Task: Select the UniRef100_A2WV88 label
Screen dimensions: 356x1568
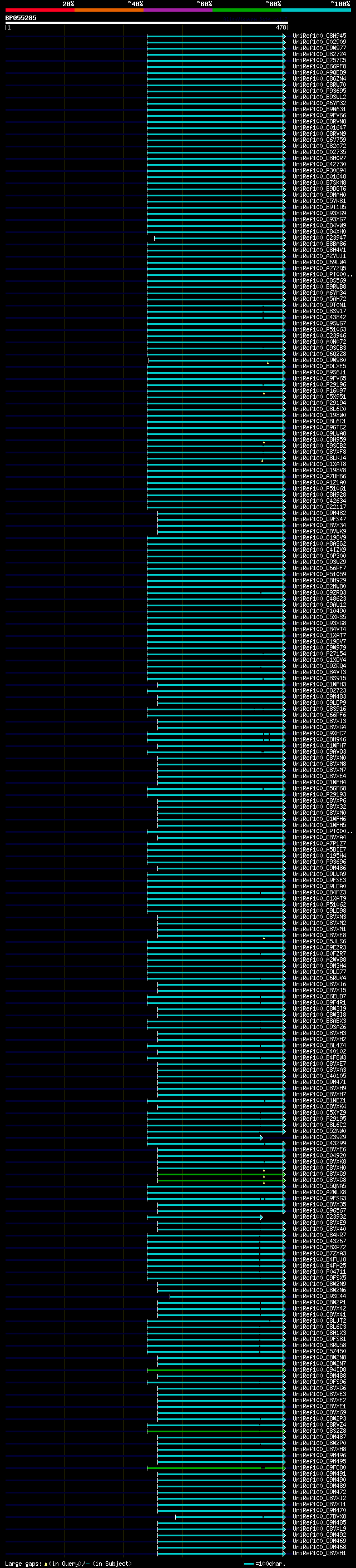Action: click(319, 960)
